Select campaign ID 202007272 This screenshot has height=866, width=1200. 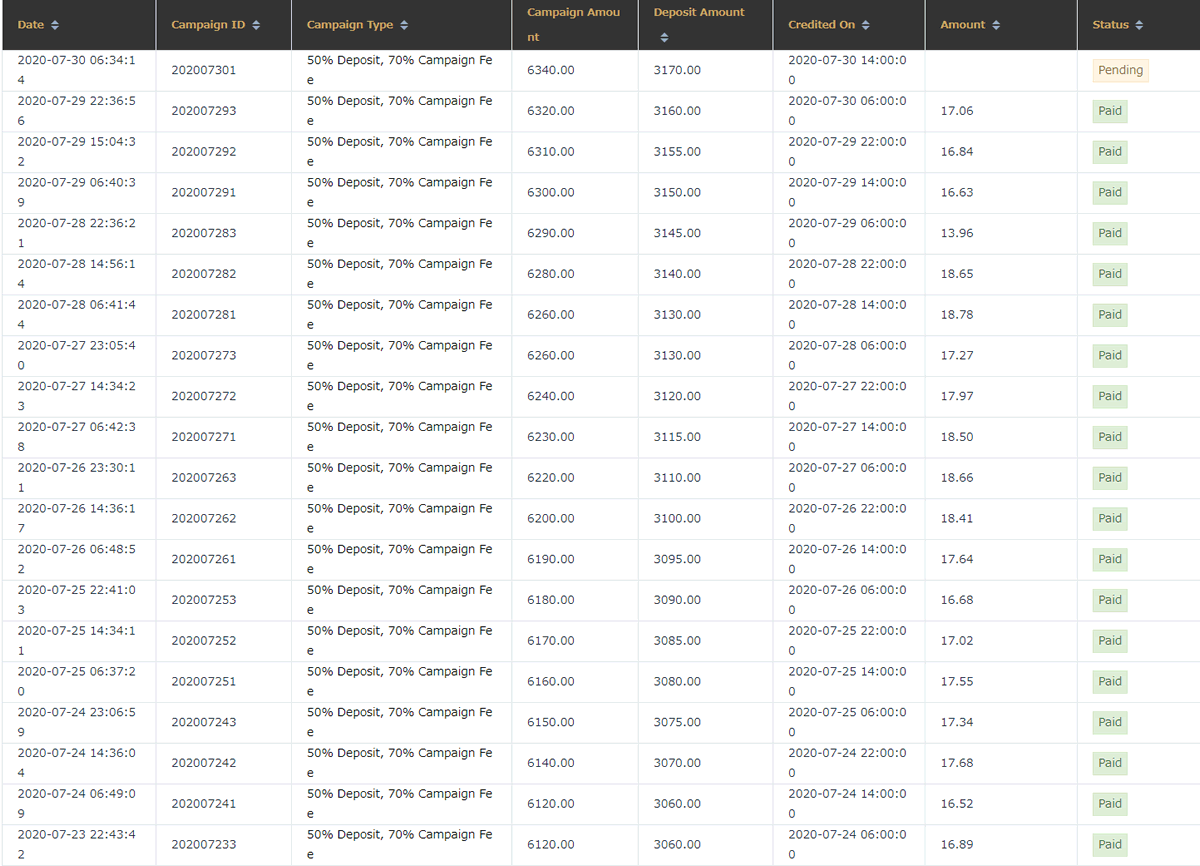tap(204, 396)
